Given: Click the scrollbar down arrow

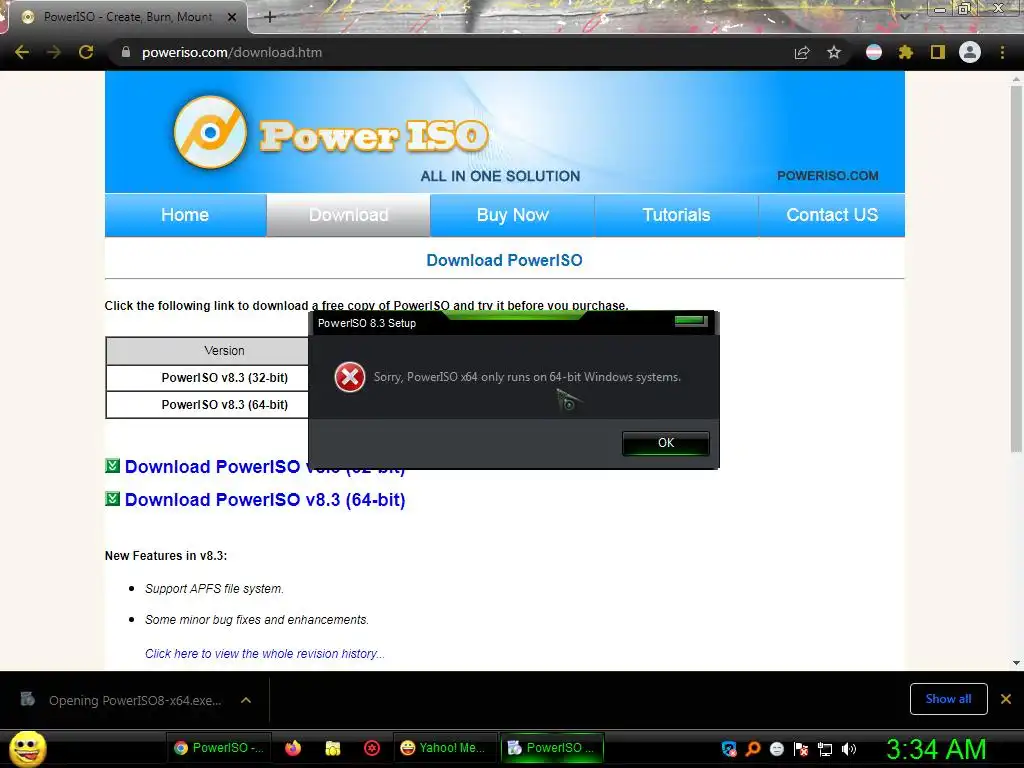Looking at the screenshot, I should click(1016, 663).
